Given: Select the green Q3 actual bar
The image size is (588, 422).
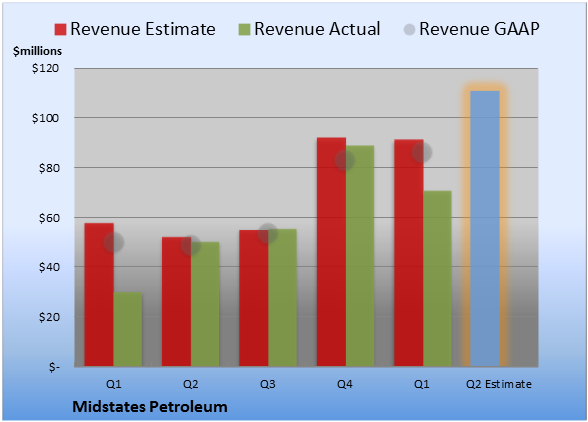Looking at the screenshot, I should pos(282,298).
